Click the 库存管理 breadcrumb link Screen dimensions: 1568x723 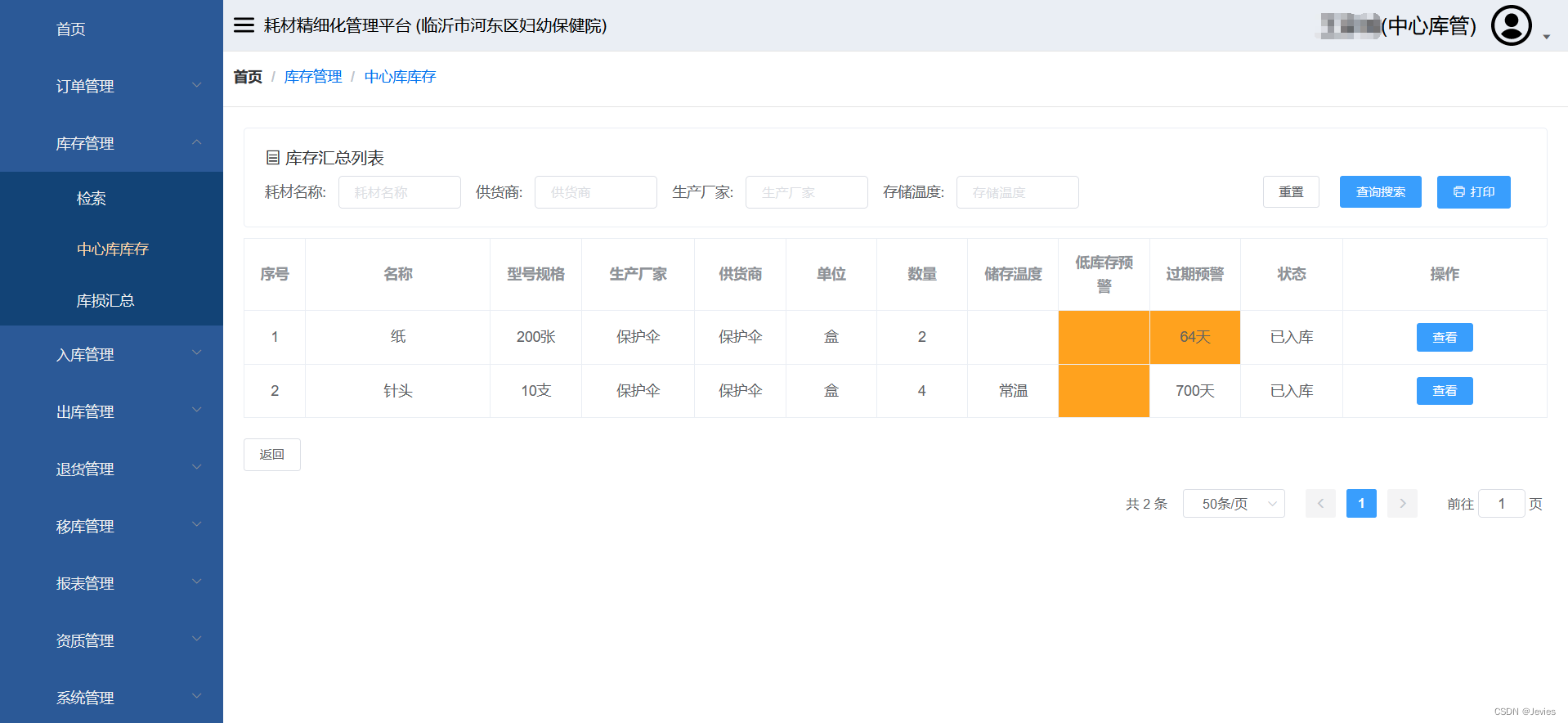313,77
